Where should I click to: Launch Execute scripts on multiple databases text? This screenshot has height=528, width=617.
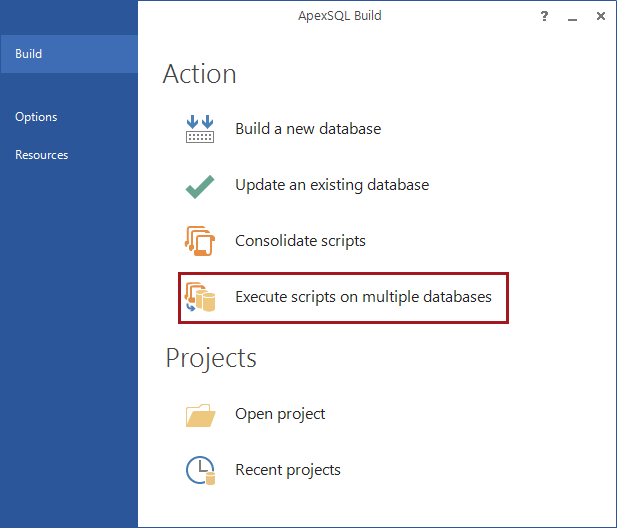363,297
